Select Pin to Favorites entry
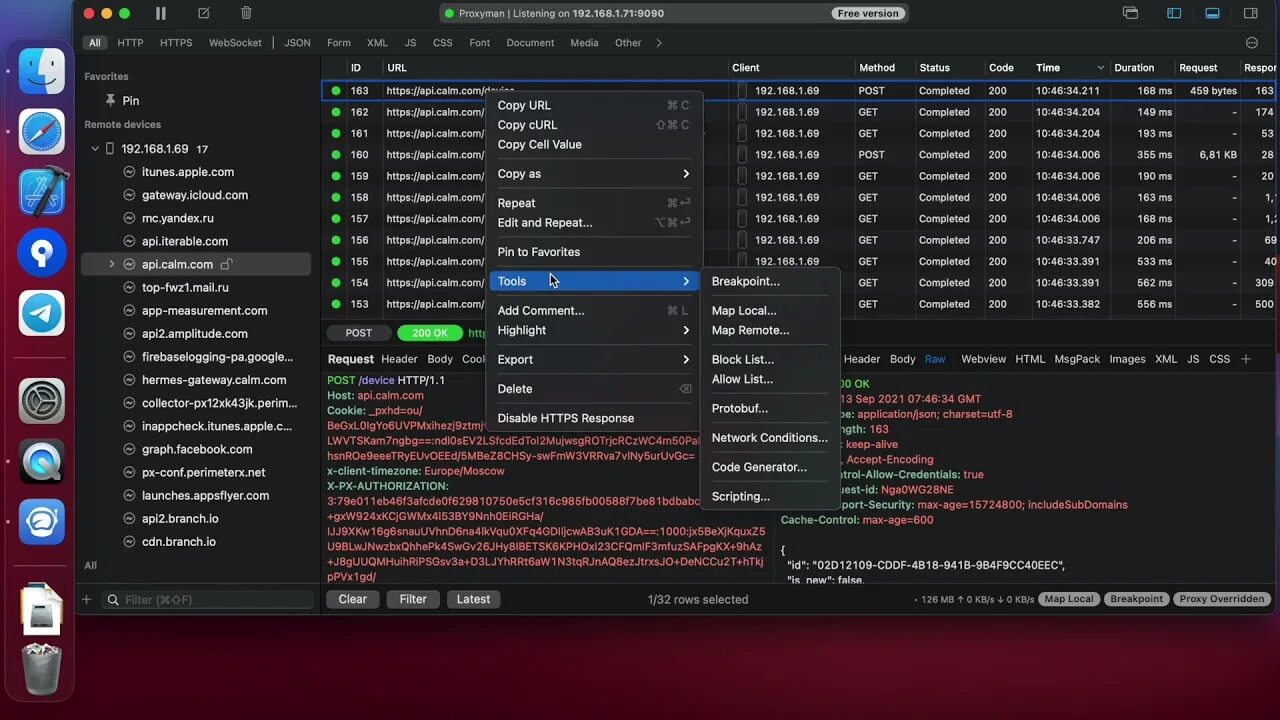The image size is (1280, 720). (594, 252)
